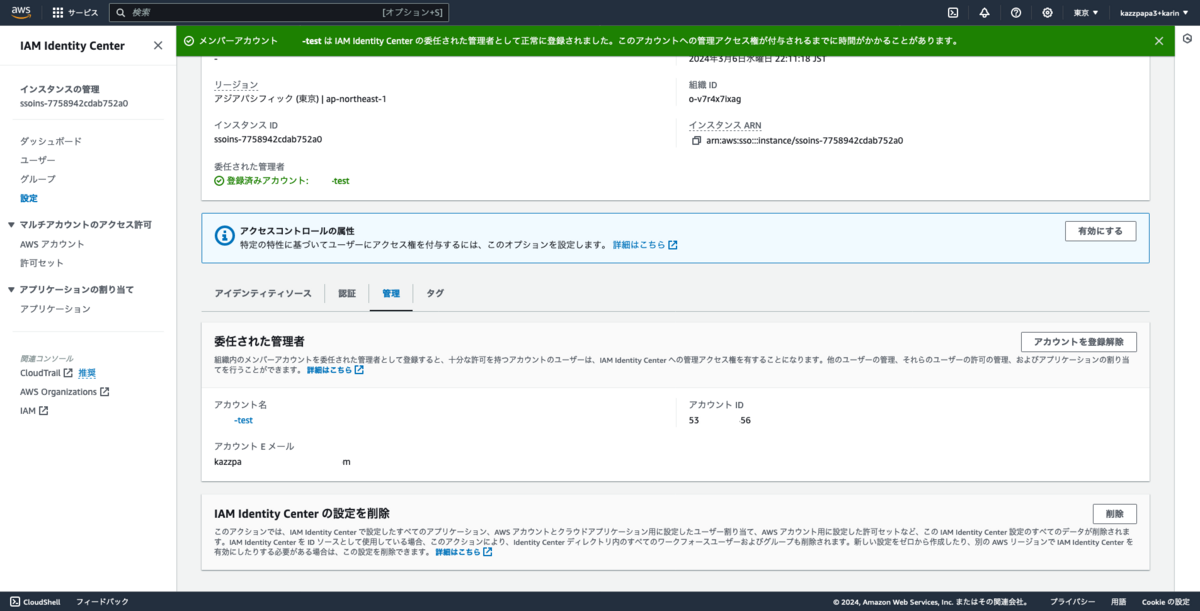
Task: Switch to タグ tab
Action: [x=435, y=293]
